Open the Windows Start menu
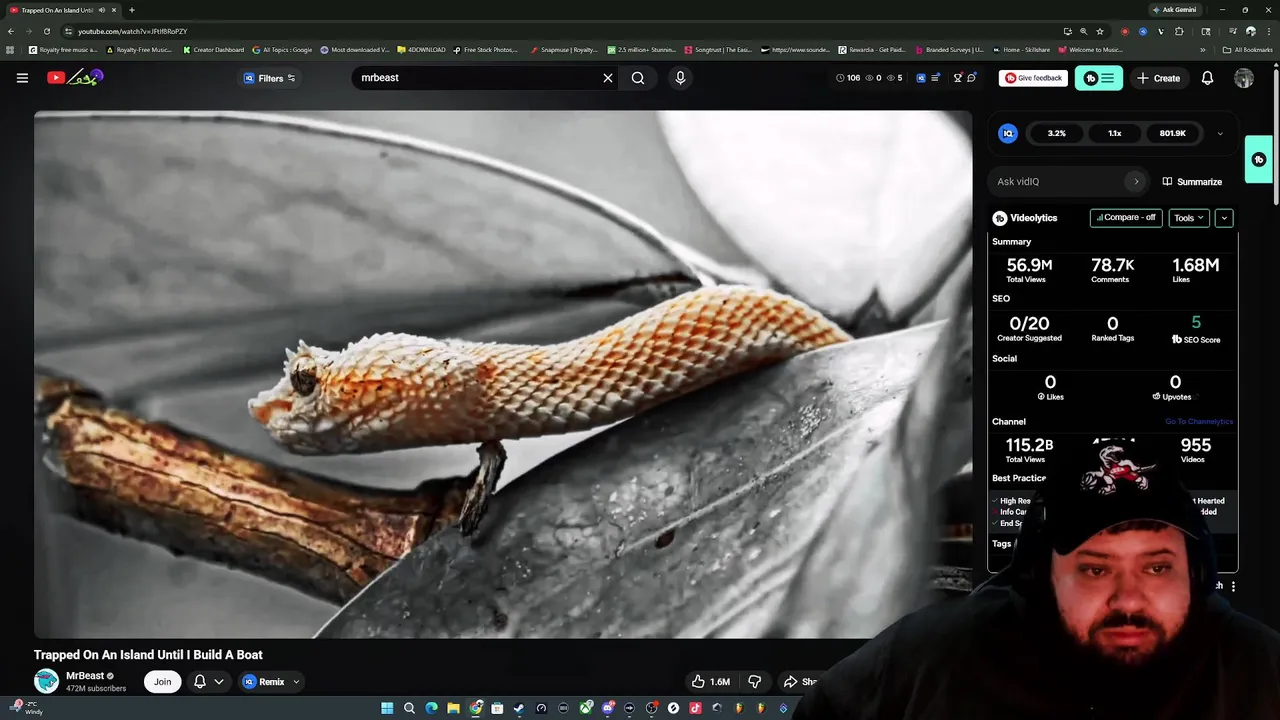Viewport: 1280px width, 720px height. (387, 708)
